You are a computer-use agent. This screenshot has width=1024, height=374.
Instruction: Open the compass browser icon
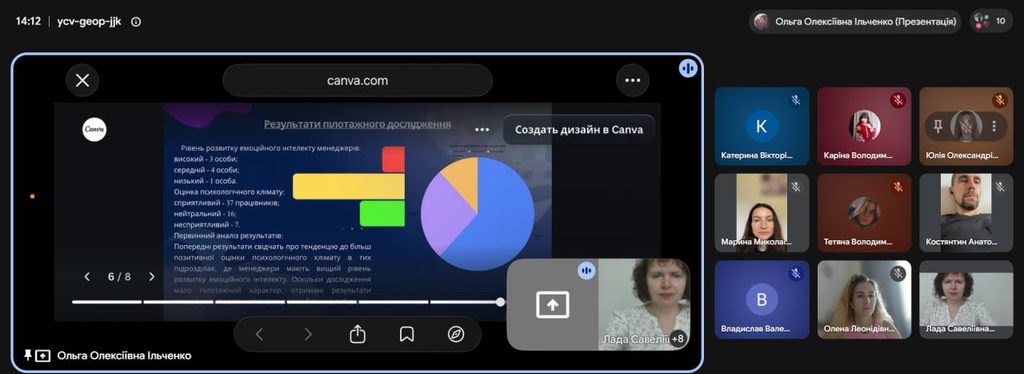click(x=456, y=334)
